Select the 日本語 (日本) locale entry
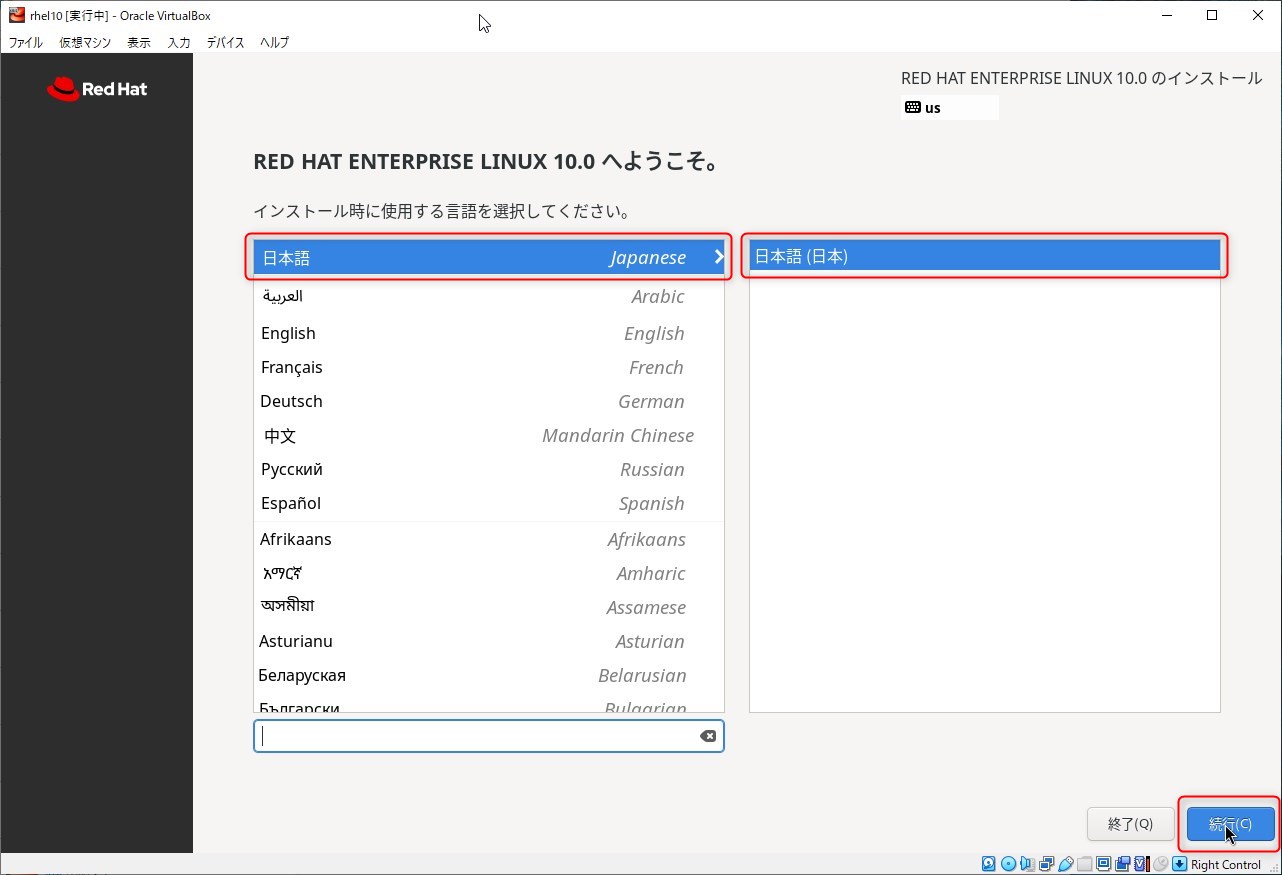This screenshot has width=1282, height=875. click(x=984, y=256)
